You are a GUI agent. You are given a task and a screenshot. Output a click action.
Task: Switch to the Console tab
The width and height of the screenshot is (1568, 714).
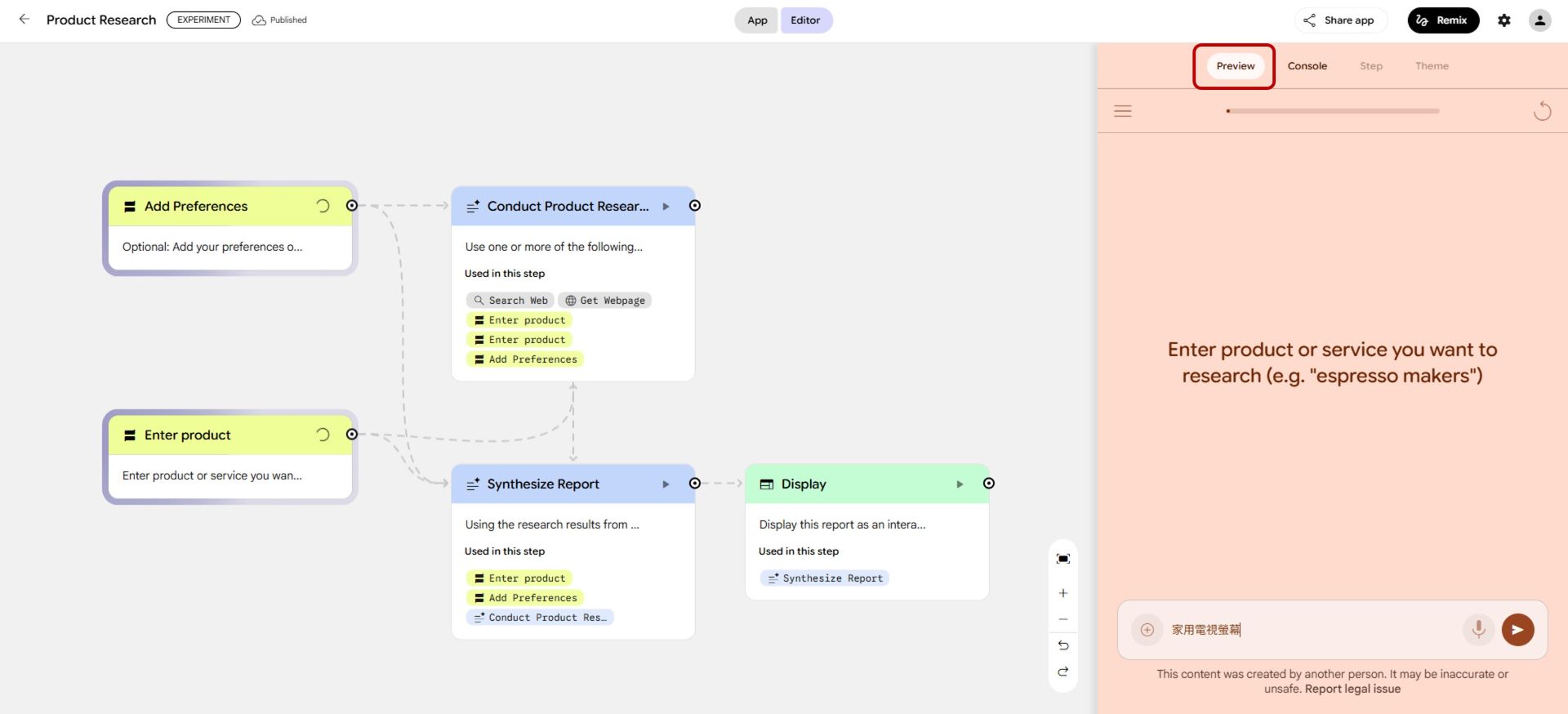(1307, 66)
